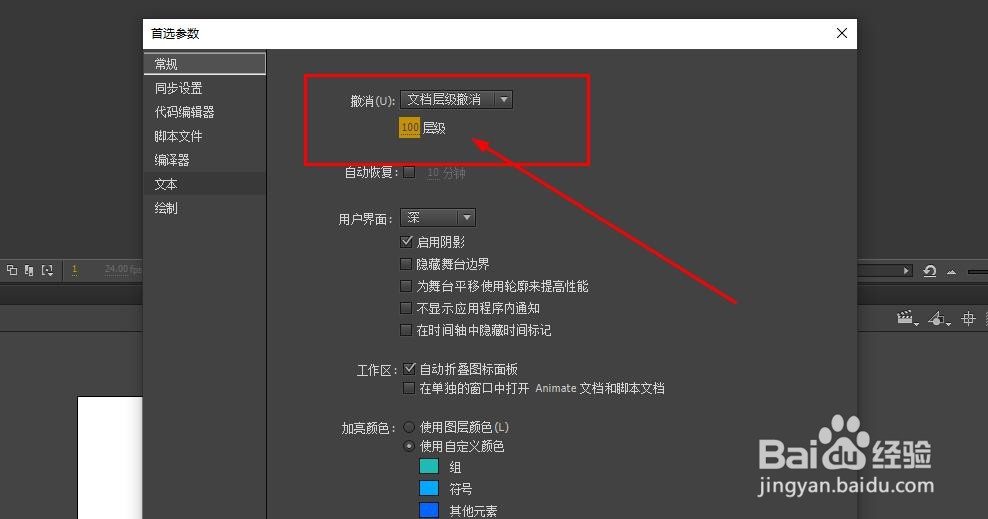988x519 pixels.
Task: Click the center stage crosshair icon
Action: tap(968, 319)
